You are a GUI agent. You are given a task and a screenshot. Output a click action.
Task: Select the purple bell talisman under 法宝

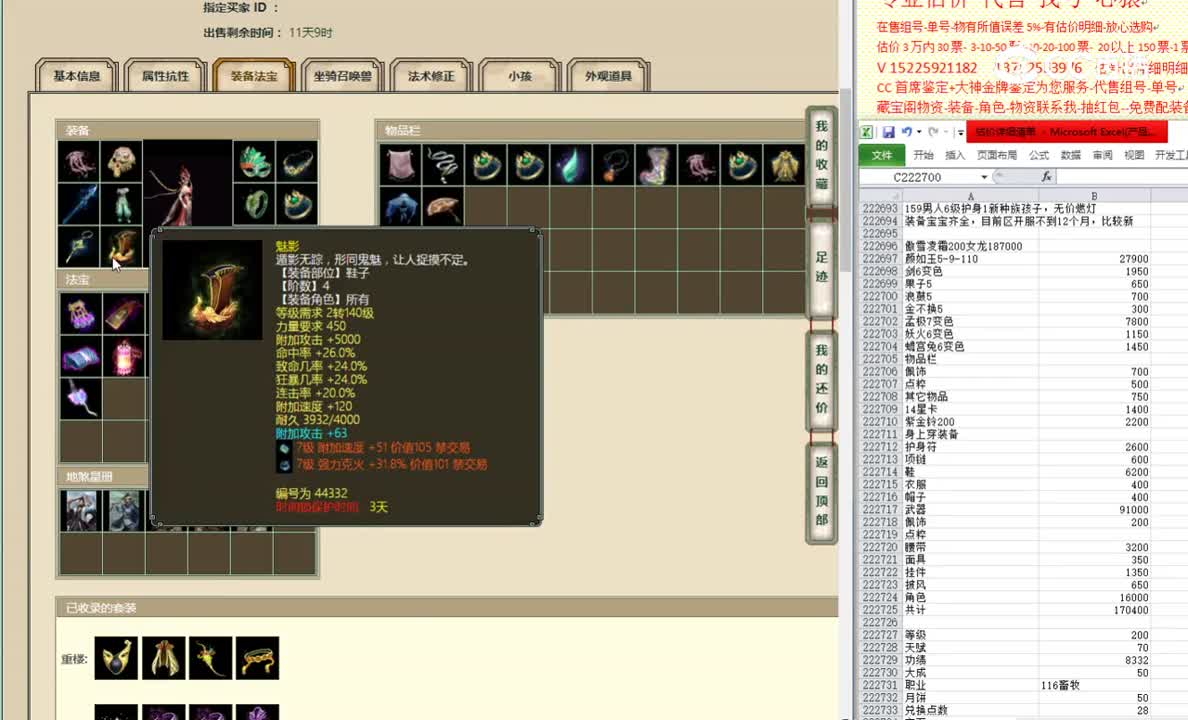[80, 313]
